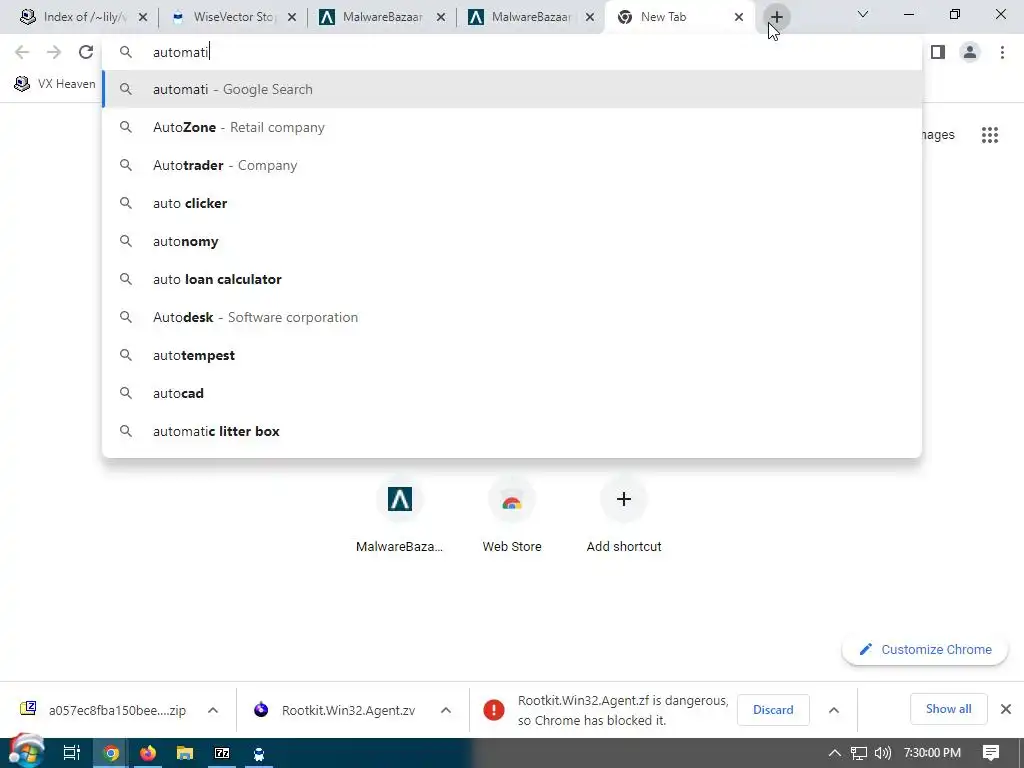Screen dimensions: 1024x768
Task: Open volume control tray icon
Action: click(x=883, y=753)
